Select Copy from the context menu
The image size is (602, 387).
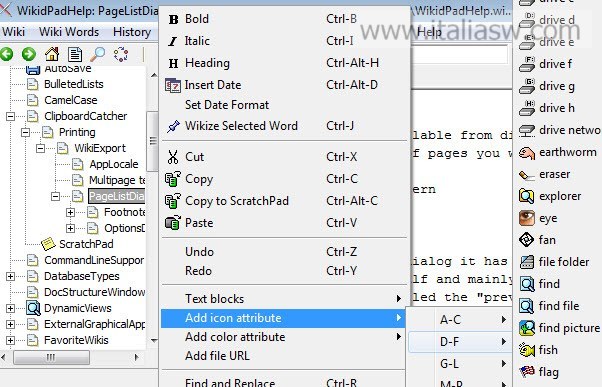point(284,179)
